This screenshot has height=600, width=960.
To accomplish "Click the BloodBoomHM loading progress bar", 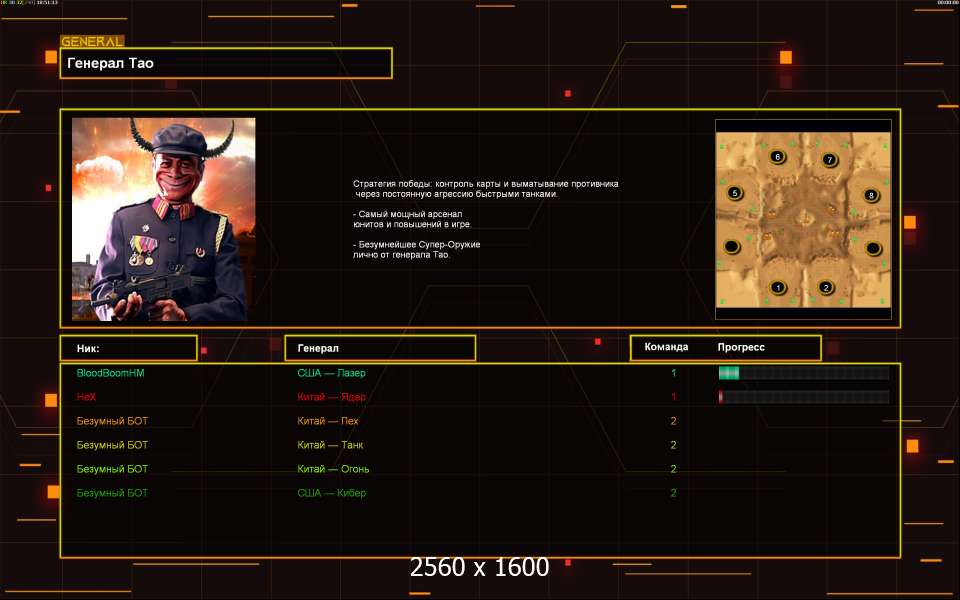I will tap(804, 373).
